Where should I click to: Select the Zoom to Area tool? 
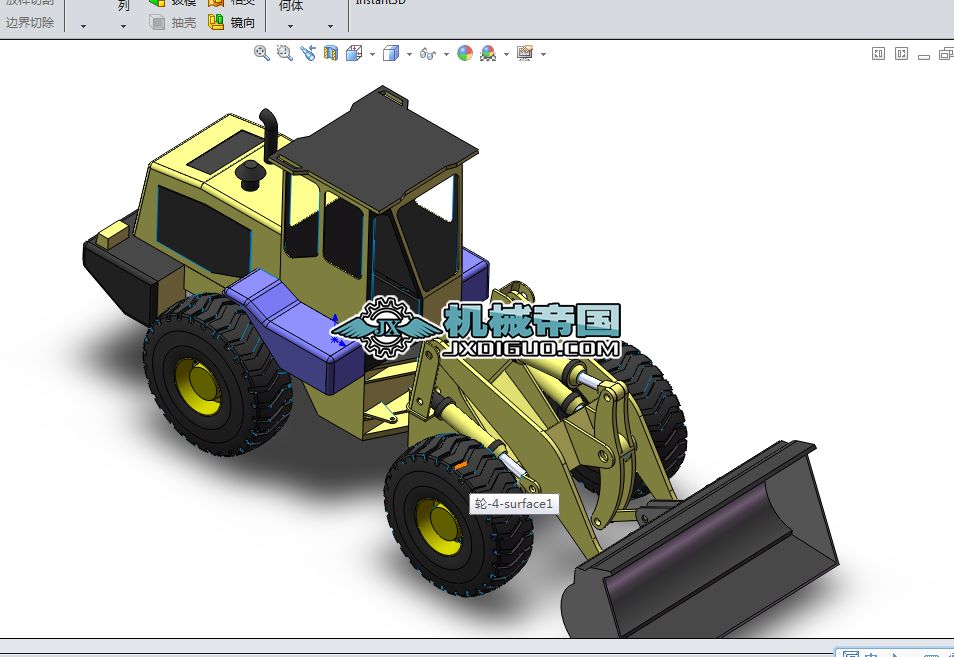285,54
